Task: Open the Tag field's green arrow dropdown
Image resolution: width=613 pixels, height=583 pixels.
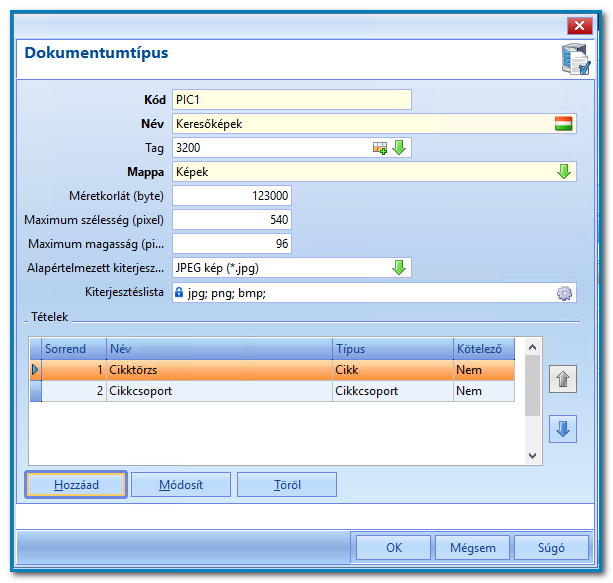Action: tap(399, 148)
